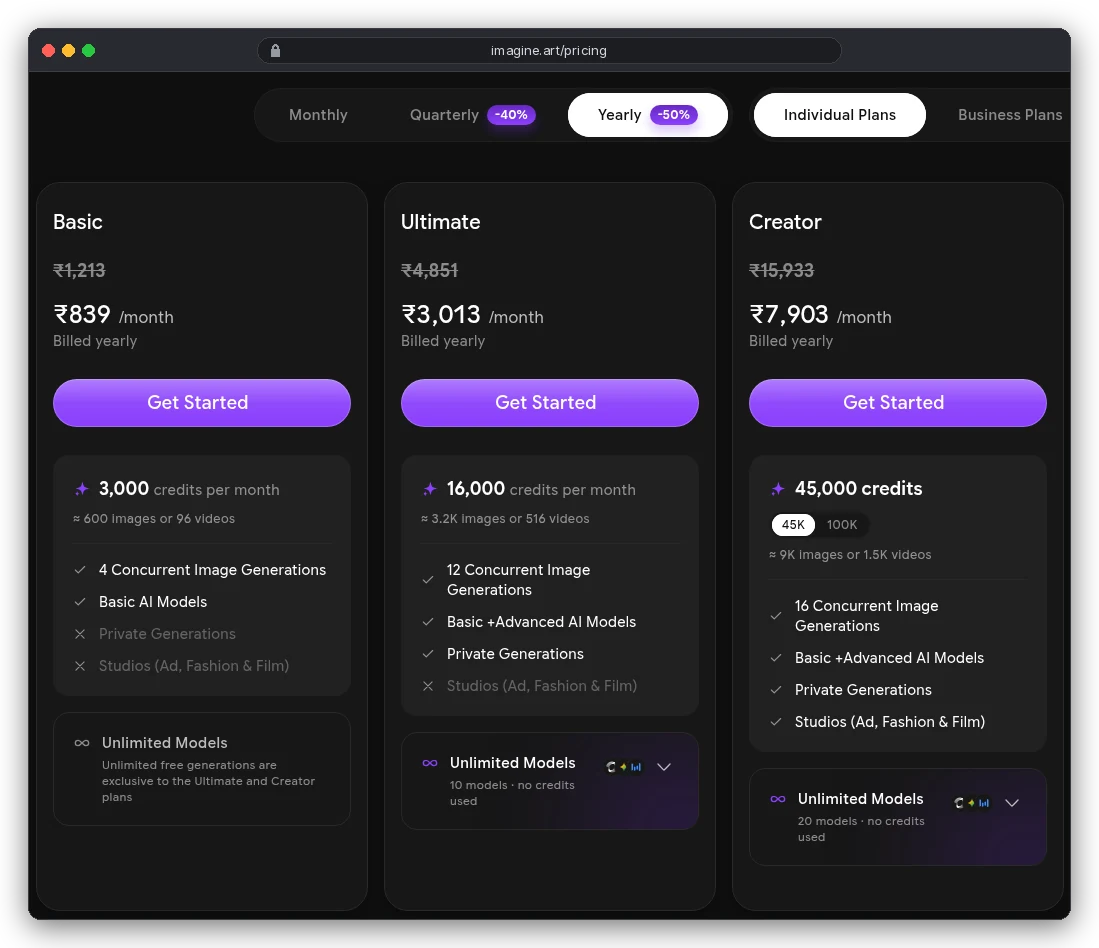
Task: Click the model logos in Ultimate card
Action: click(624, 767)
